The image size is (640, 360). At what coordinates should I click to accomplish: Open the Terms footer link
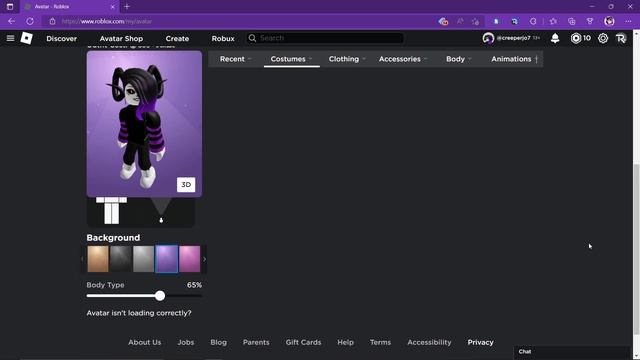tap(380, 342)
